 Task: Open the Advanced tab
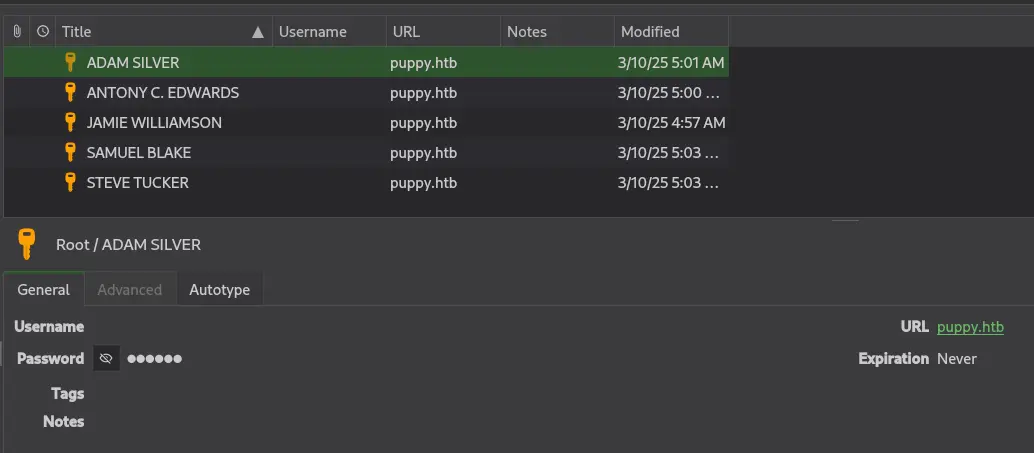point(129,290)
